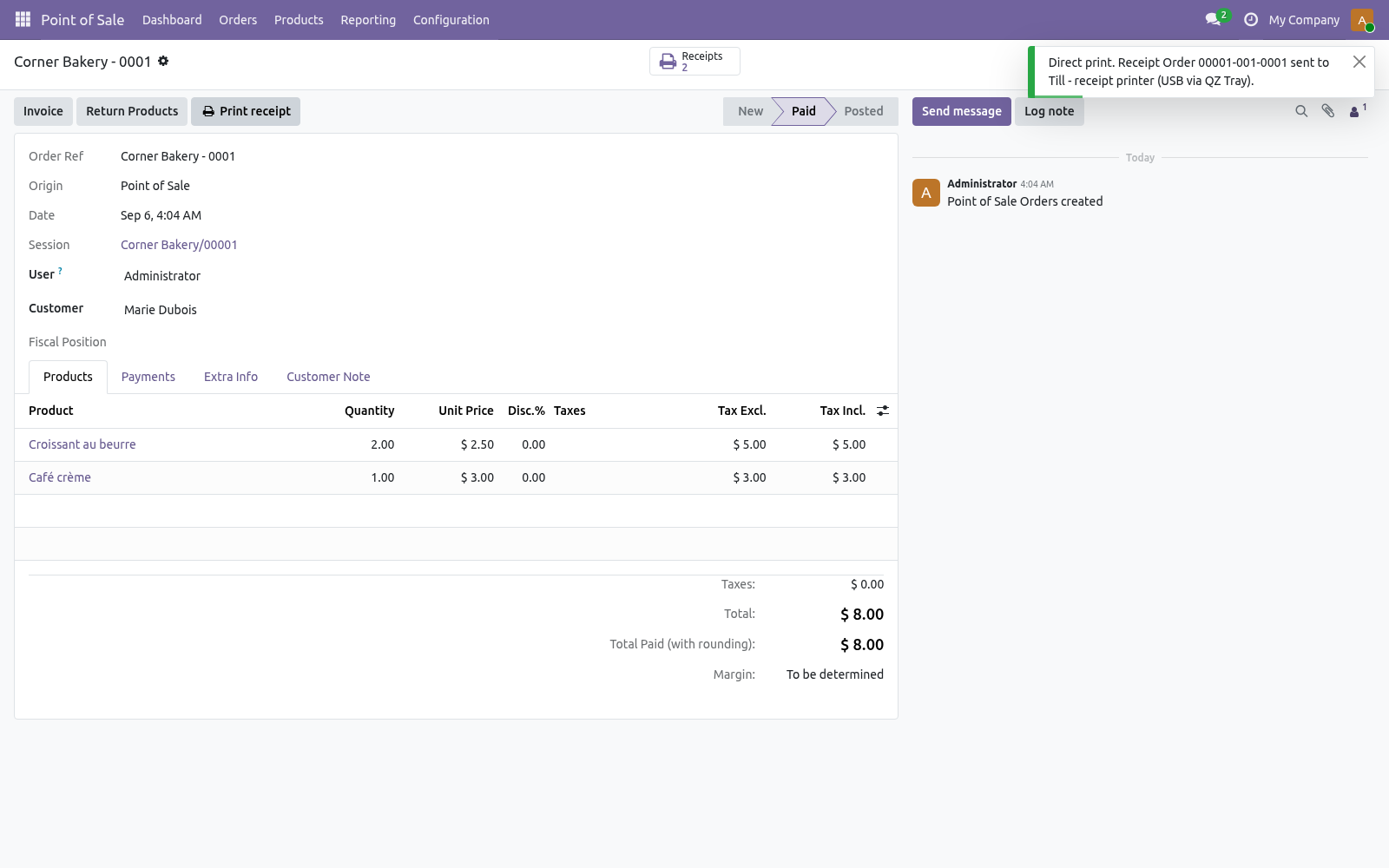Open column settings adjust icon in table
Screen dimensions: 1389x868
tap(883, 411)
